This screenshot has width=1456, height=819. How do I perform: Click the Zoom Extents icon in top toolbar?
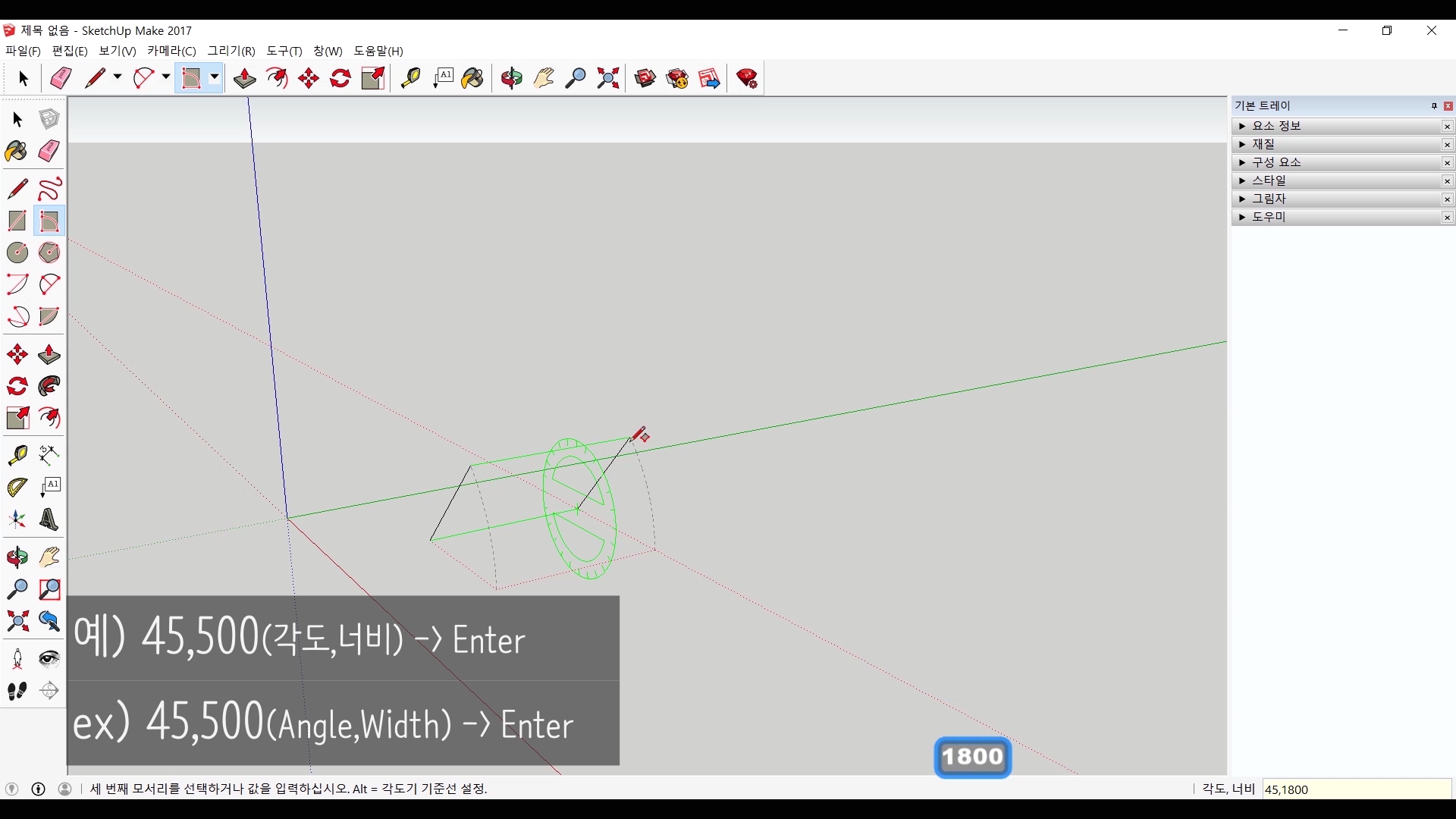(x=608, y=78)
